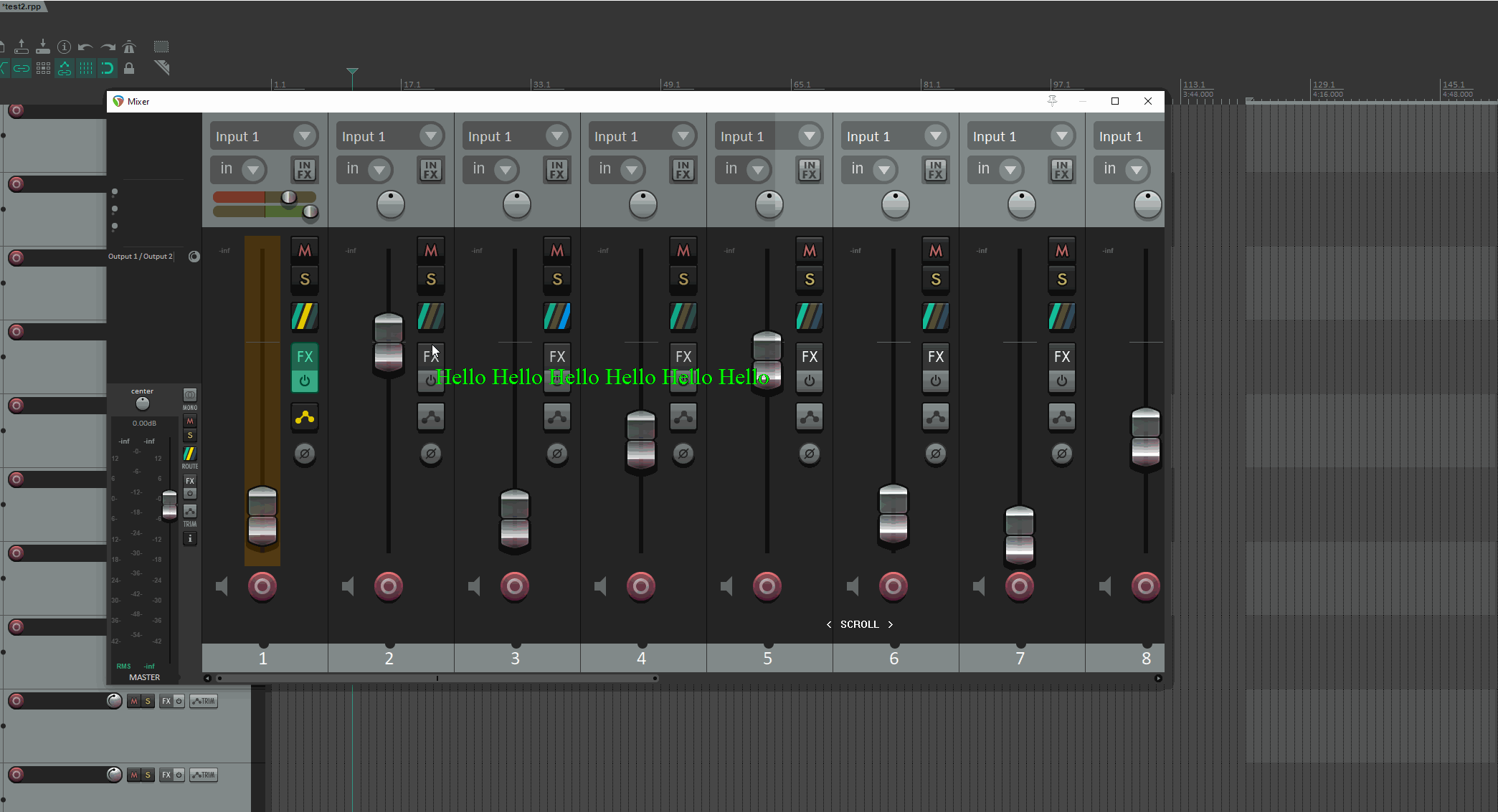Viewport: 1498px width, 812px height.
Task: Mute mixer track 1
Action: (x=305, y=251)
